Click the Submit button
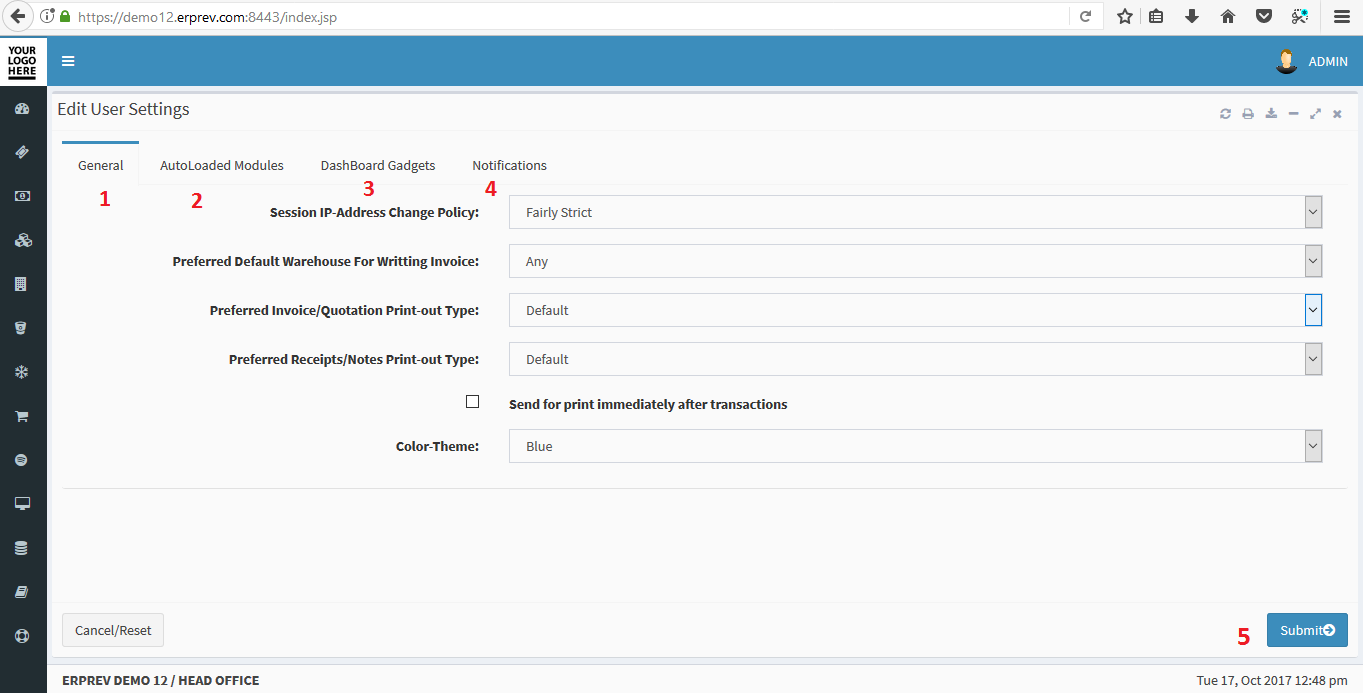 1306,630
